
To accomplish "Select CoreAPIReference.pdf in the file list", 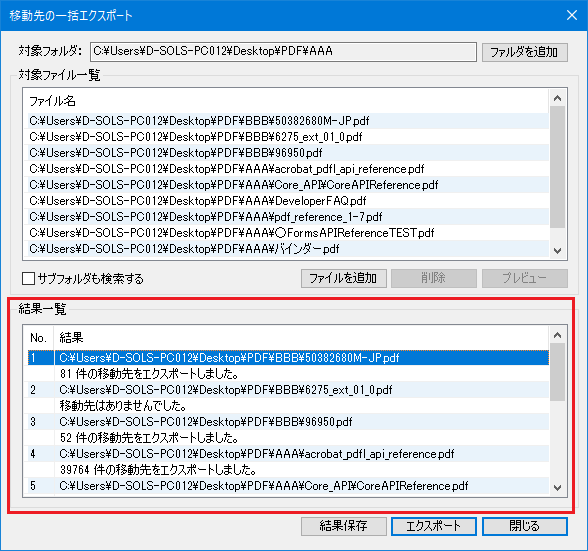I will click(288, 185).
